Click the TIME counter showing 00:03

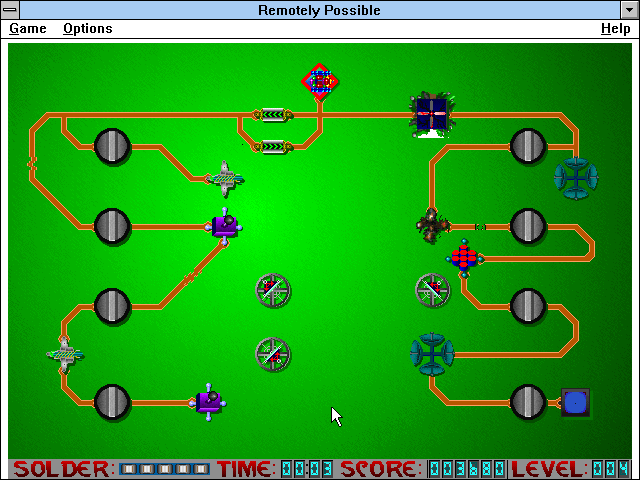[x=307, y=469]
